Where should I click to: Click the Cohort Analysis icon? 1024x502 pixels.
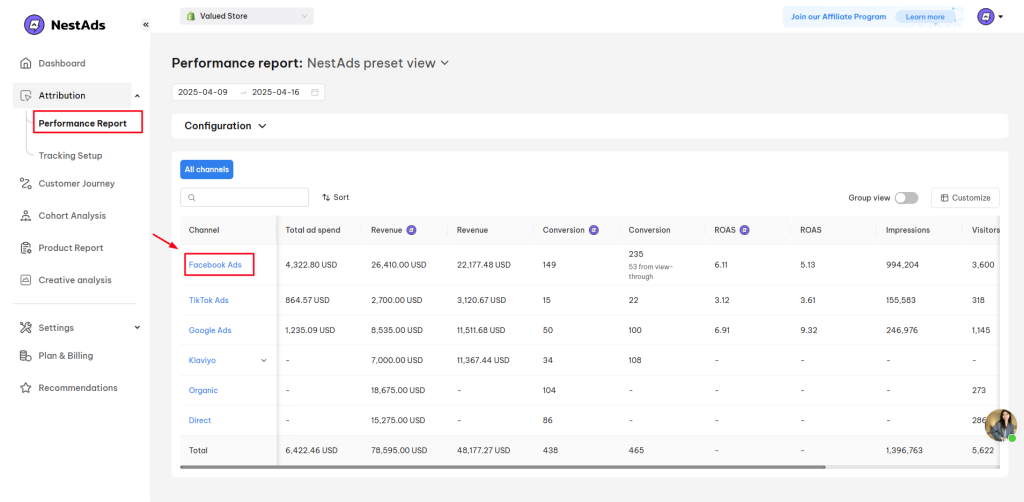(25, 215)
